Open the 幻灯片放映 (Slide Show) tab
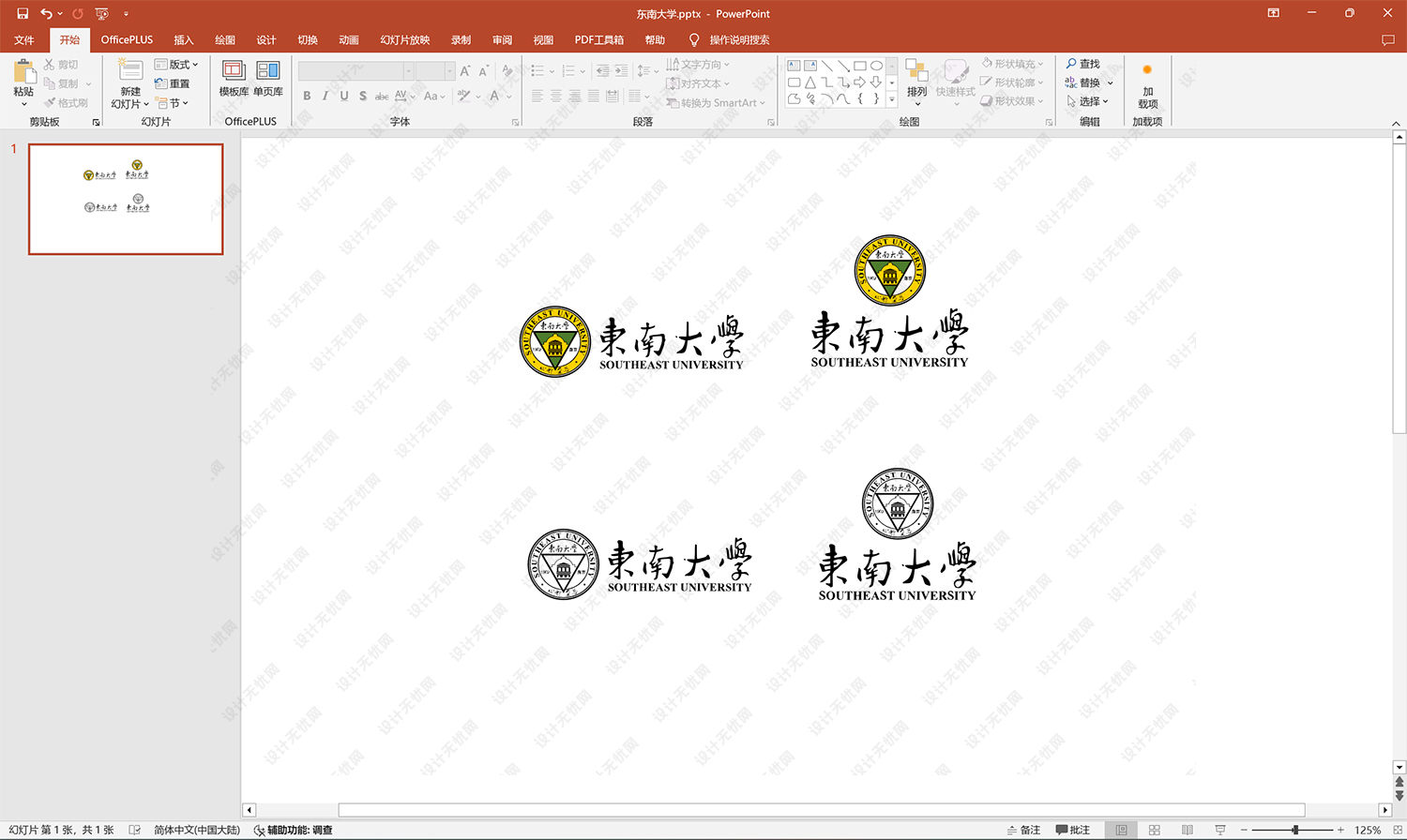The height and width of the screenshot is (840, 1407). 405,40
